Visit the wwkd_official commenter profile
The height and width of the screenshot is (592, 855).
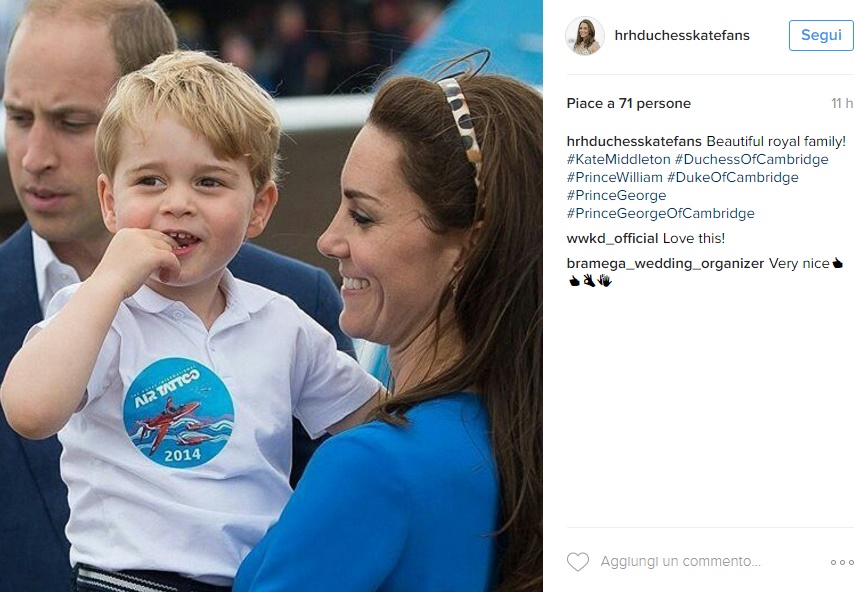click(612, 238)
